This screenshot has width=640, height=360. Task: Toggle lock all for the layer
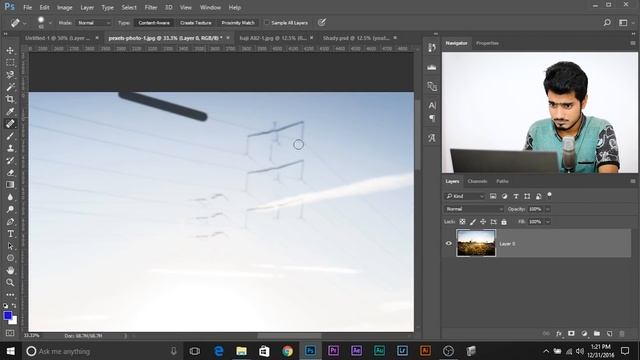pos(504,222)
